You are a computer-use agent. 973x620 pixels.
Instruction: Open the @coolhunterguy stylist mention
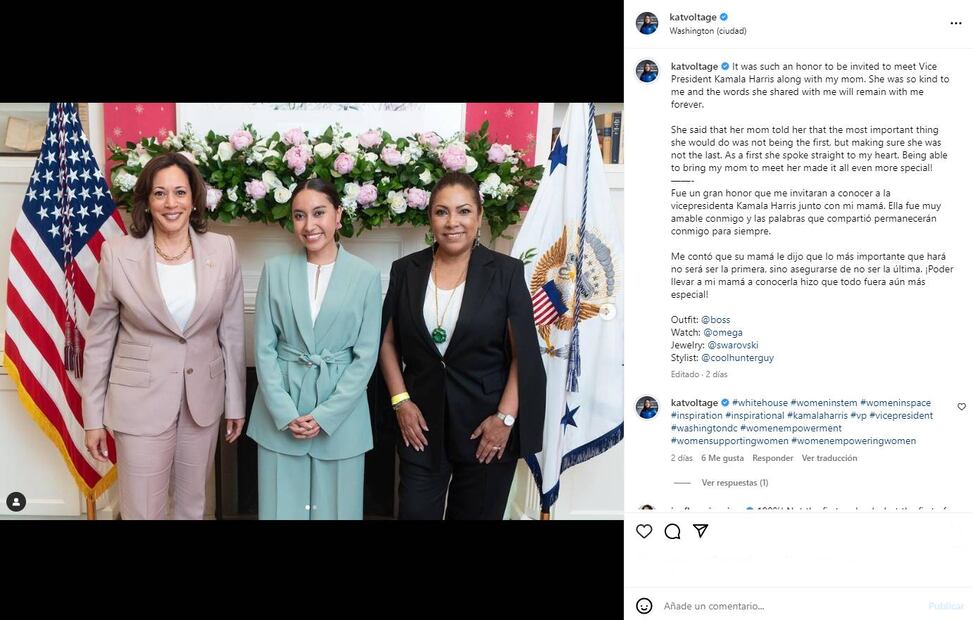(x=737, y=358)
